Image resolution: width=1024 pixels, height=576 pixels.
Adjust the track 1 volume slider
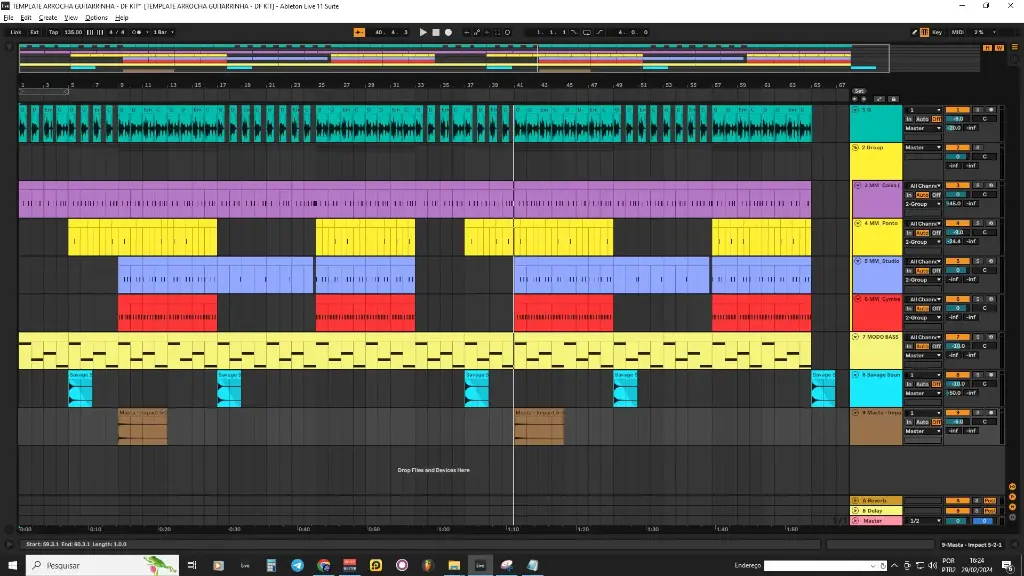click(957, 119)
